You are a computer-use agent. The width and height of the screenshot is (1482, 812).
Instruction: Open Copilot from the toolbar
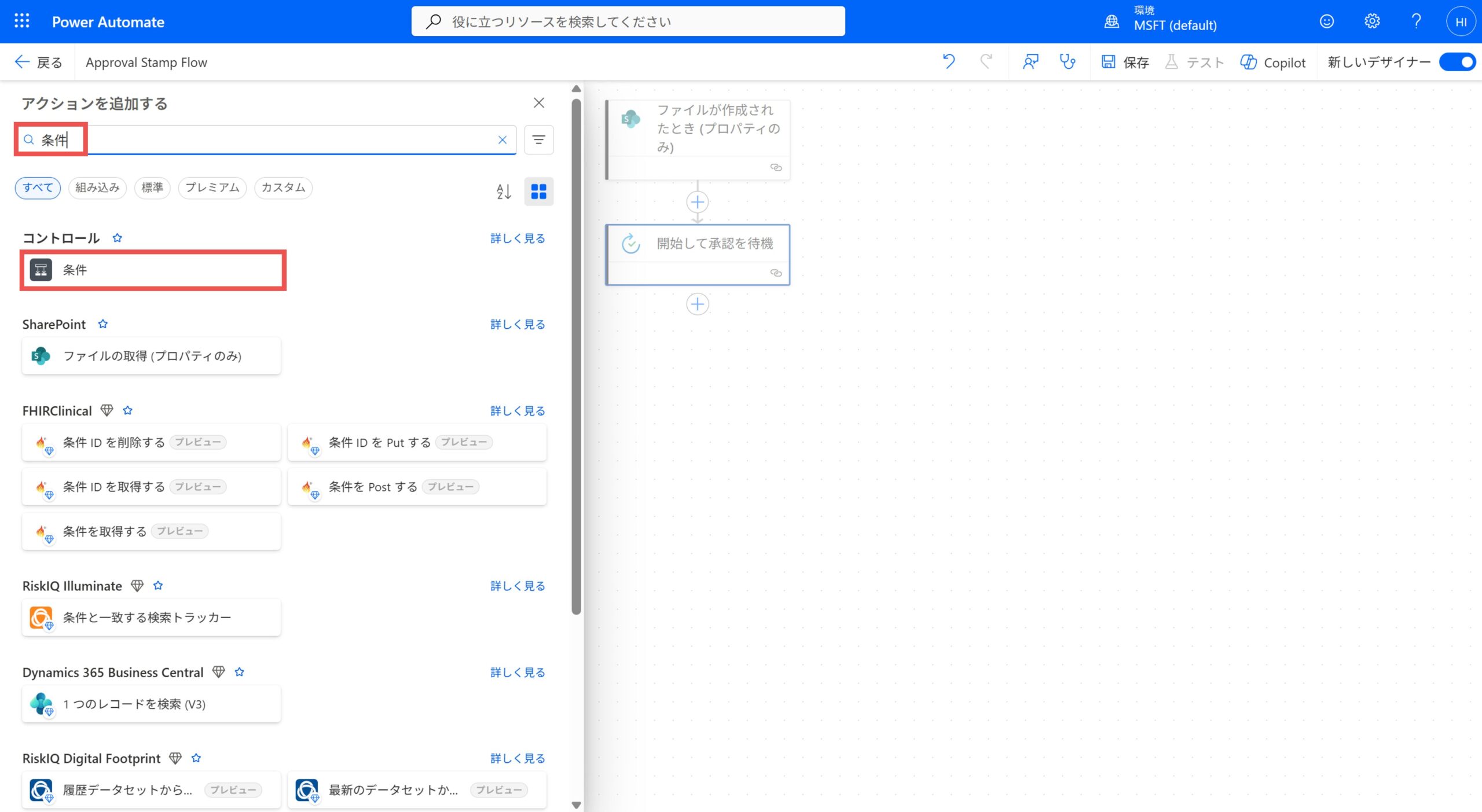pyautogui.click(x=1273, y=62)
